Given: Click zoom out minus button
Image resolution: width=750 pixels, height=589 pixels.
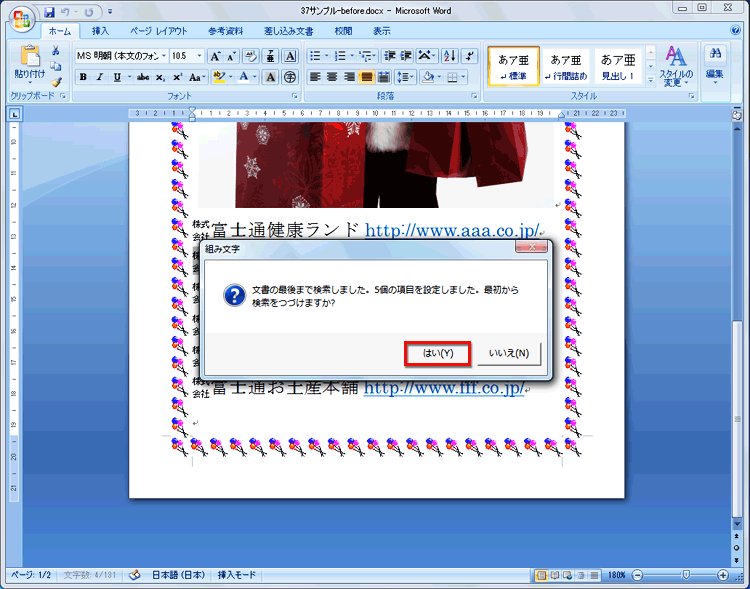Looking at the screenshot, I should 637,575.
